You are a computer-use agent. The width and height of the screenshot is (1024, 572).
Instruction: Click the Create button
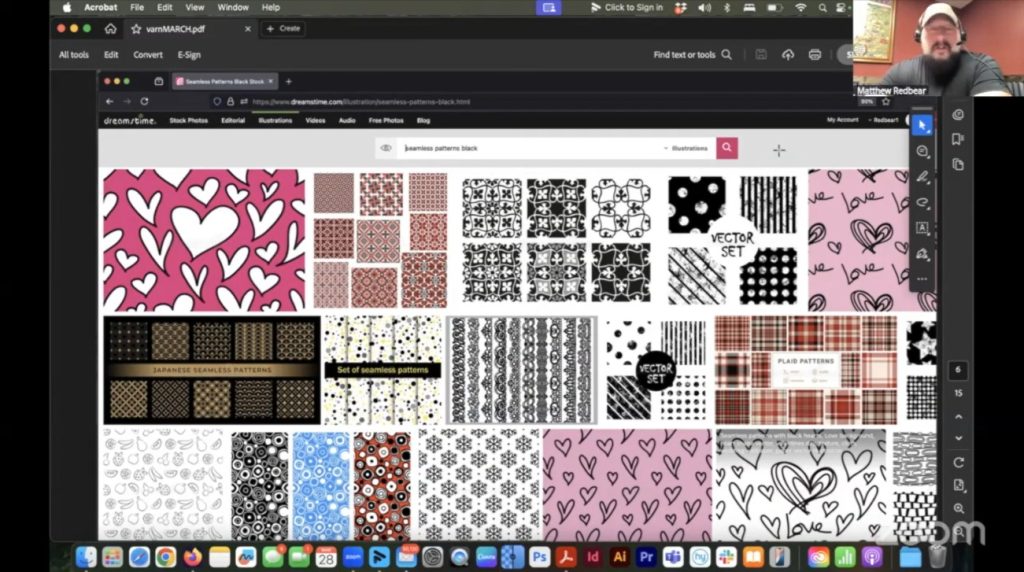[x=283, y=29]
